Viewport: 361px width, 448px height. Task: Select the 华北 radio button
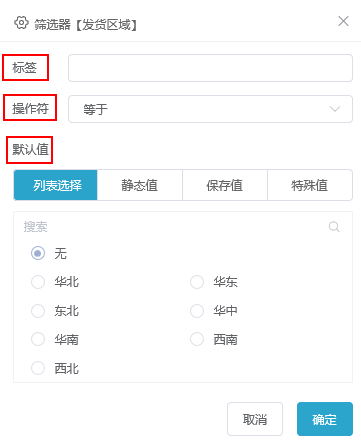coord(38,282)
